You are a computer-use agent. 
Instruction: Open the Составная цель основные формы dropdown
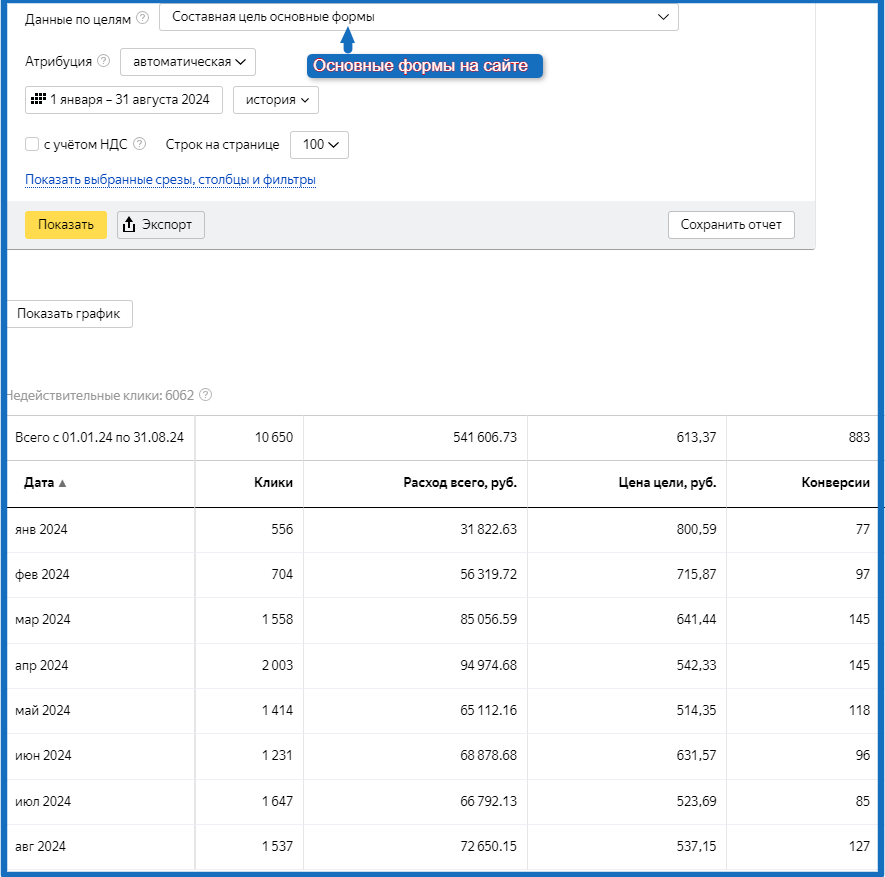418,17
